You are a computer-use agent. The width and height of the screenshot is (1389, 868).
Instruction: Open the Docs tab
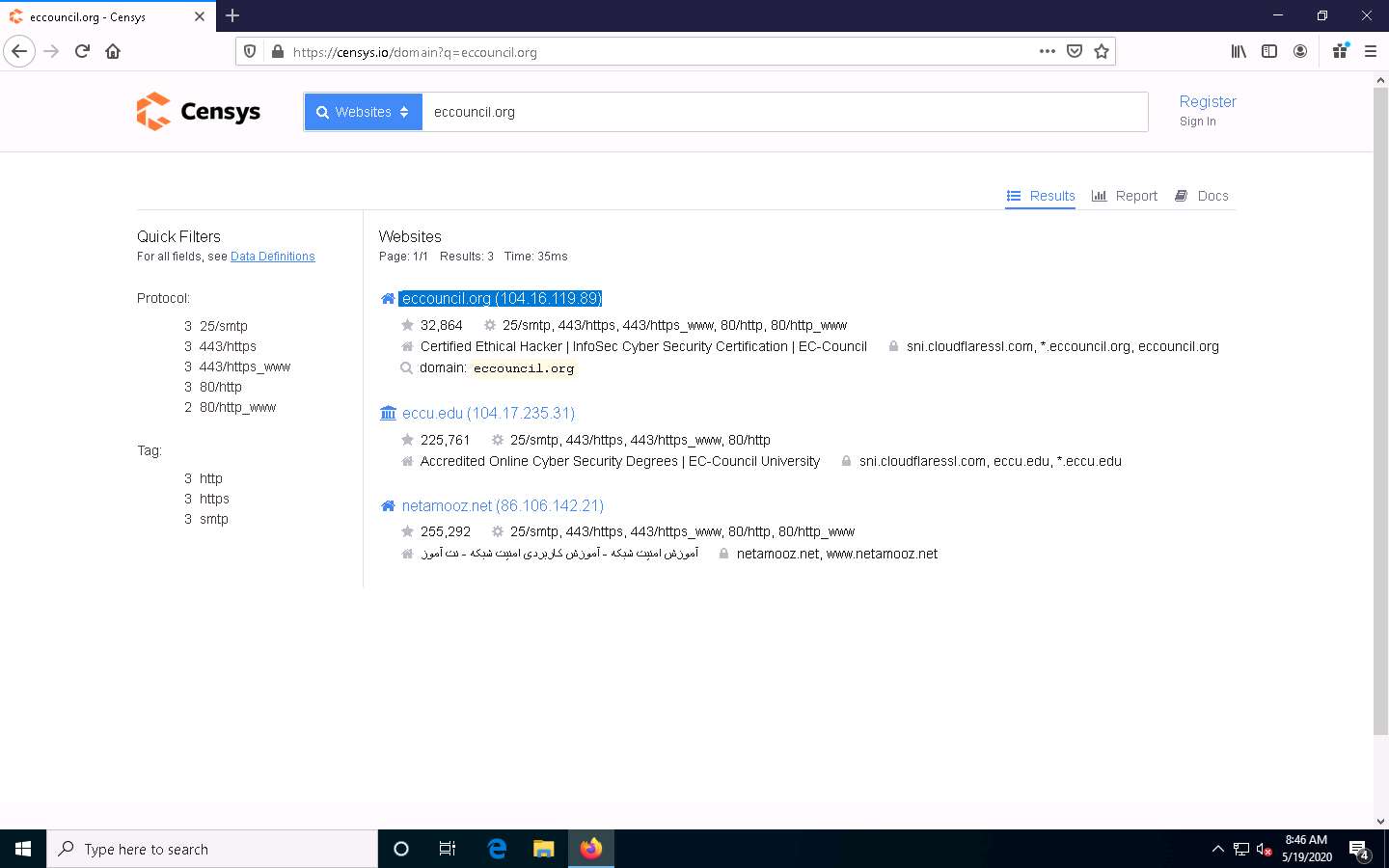(x=1201, y=196)
